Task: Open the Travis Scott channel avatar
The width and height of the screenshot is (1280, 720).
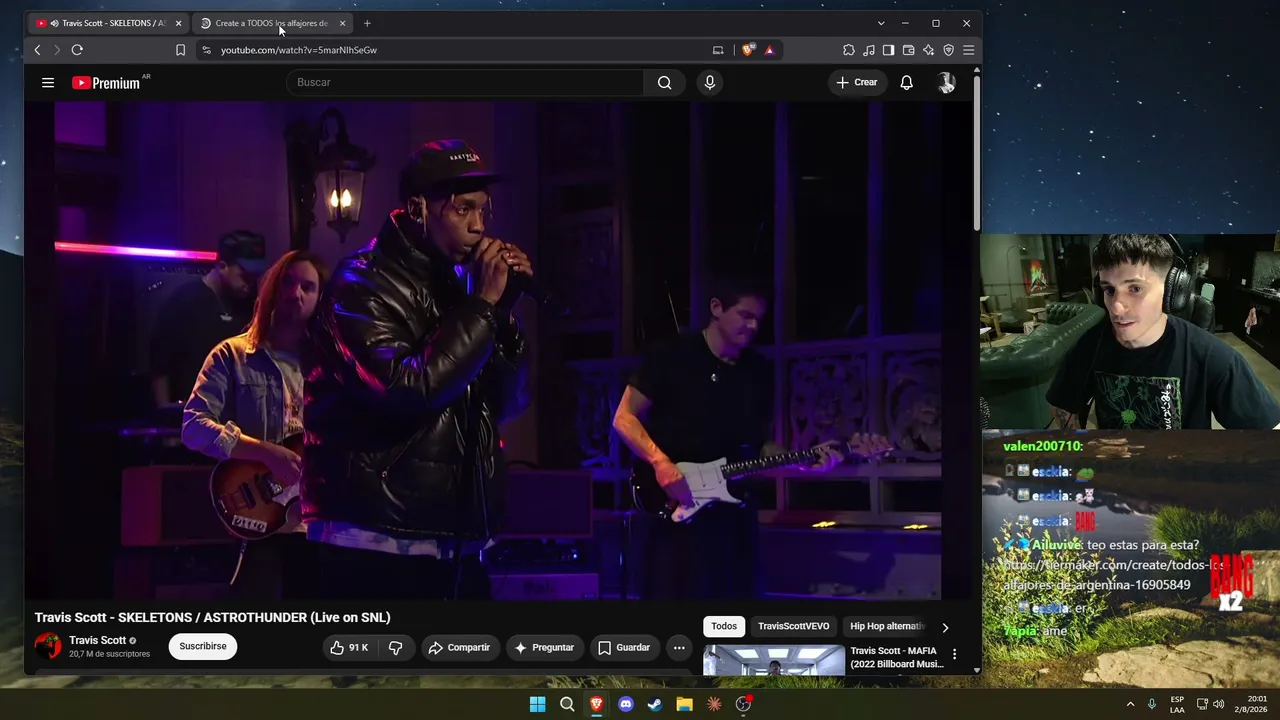Action: point(48,646)
